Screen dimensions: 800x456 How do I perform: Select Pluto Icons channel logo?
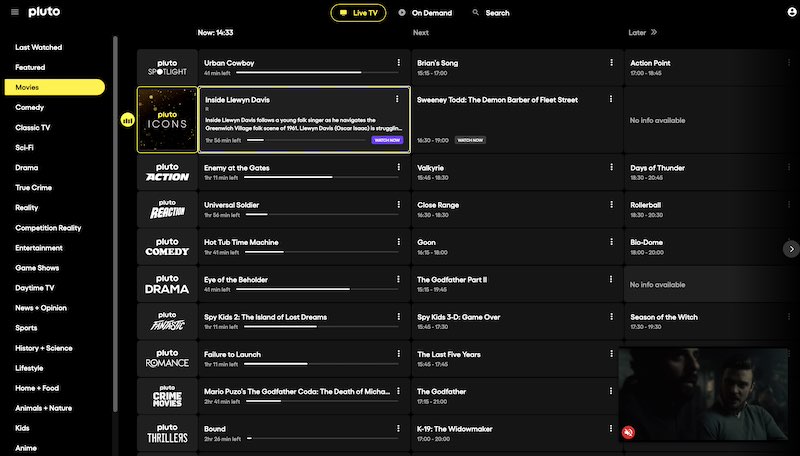pyautogui.click(x=167, y=120)
